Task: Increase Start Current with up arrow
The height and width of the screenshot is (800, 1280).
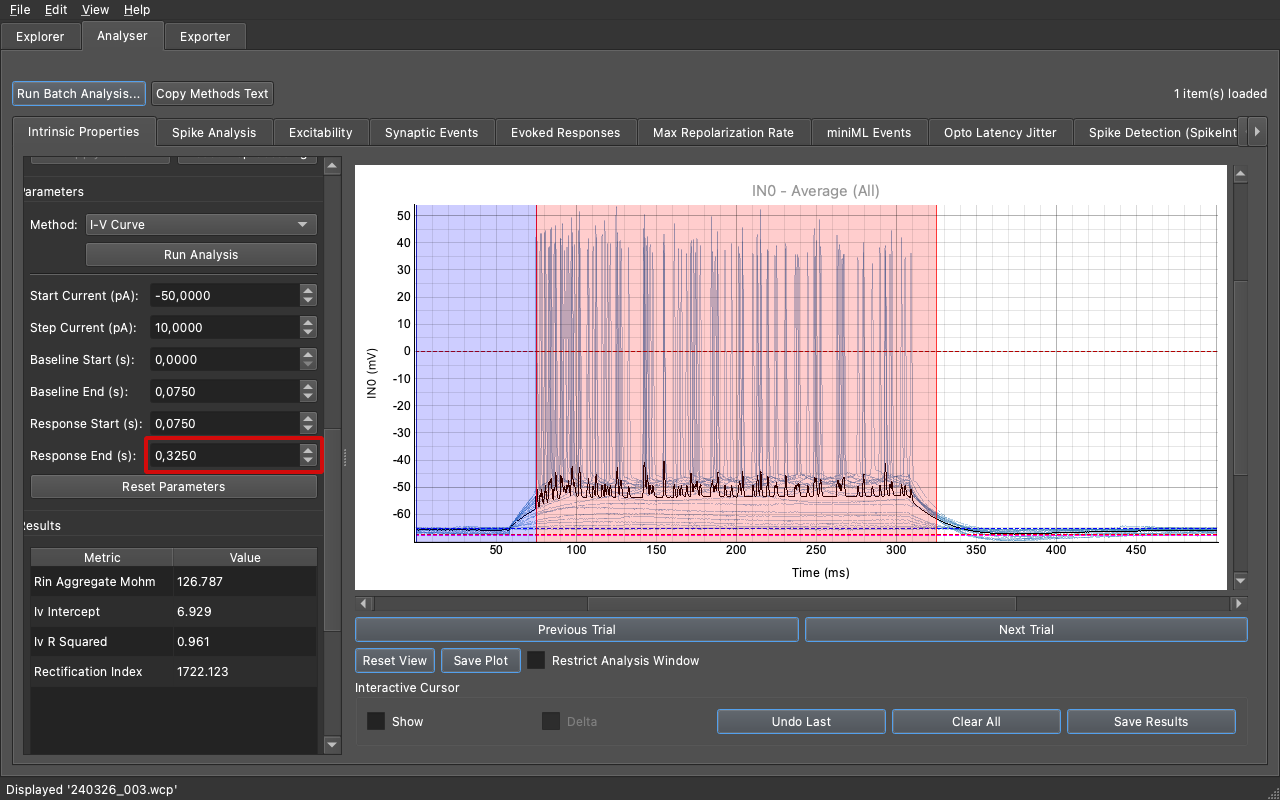Action: point(308,290)
